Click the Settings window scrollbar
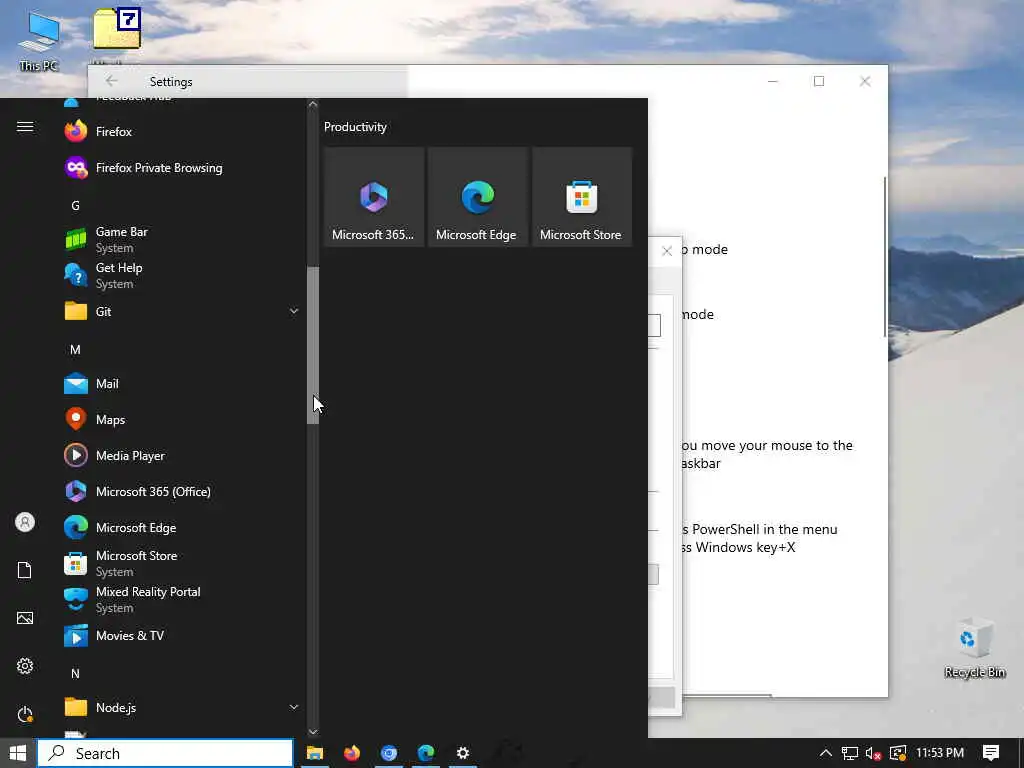Screen dimensions: 1024x768 tap(885, 257)
